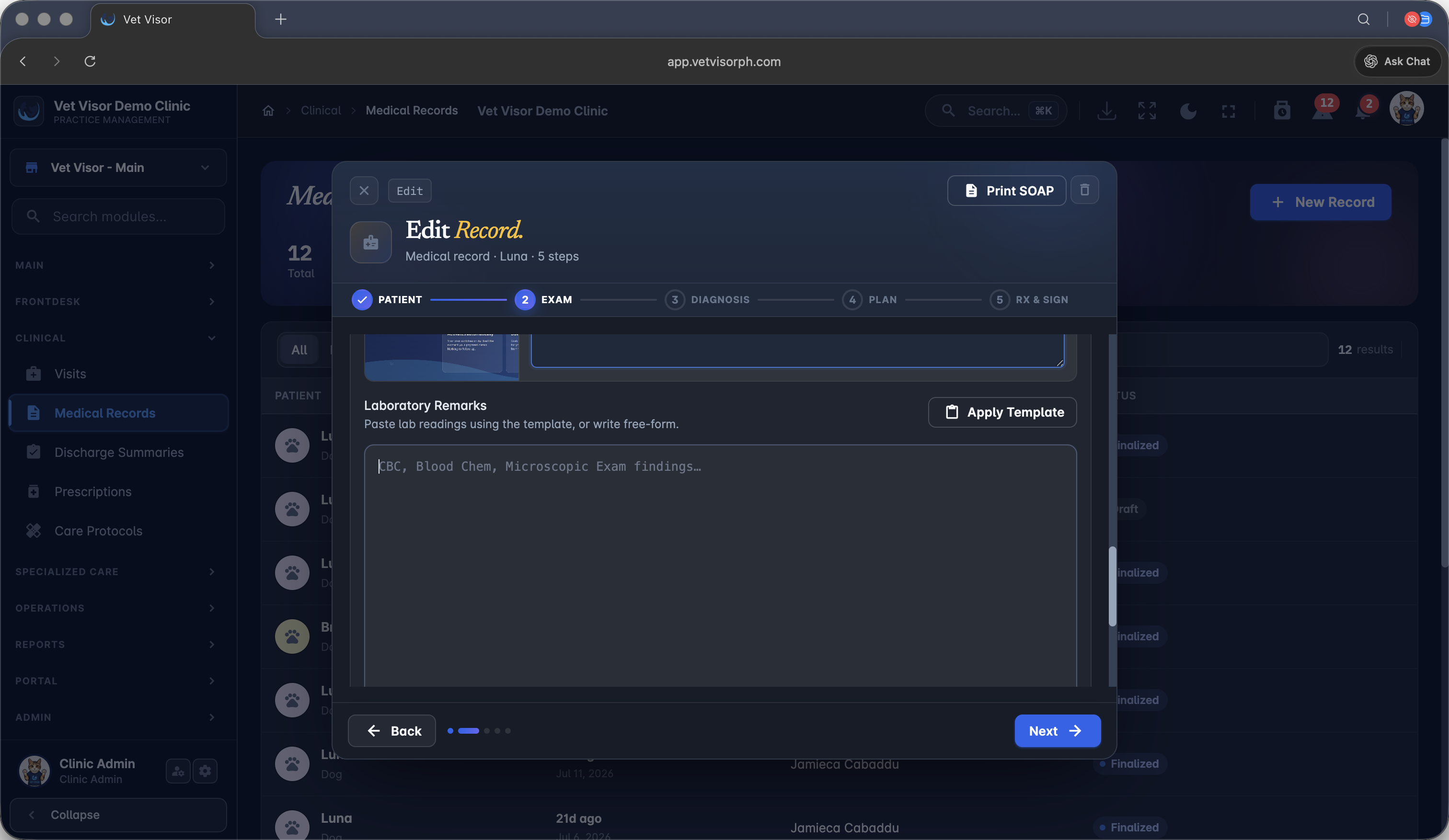Image resolution: width=1449 pixels, height=840 pixels.
Task: Click the browser extension icon in the title bar
Action: click(x=1418, y=19)
